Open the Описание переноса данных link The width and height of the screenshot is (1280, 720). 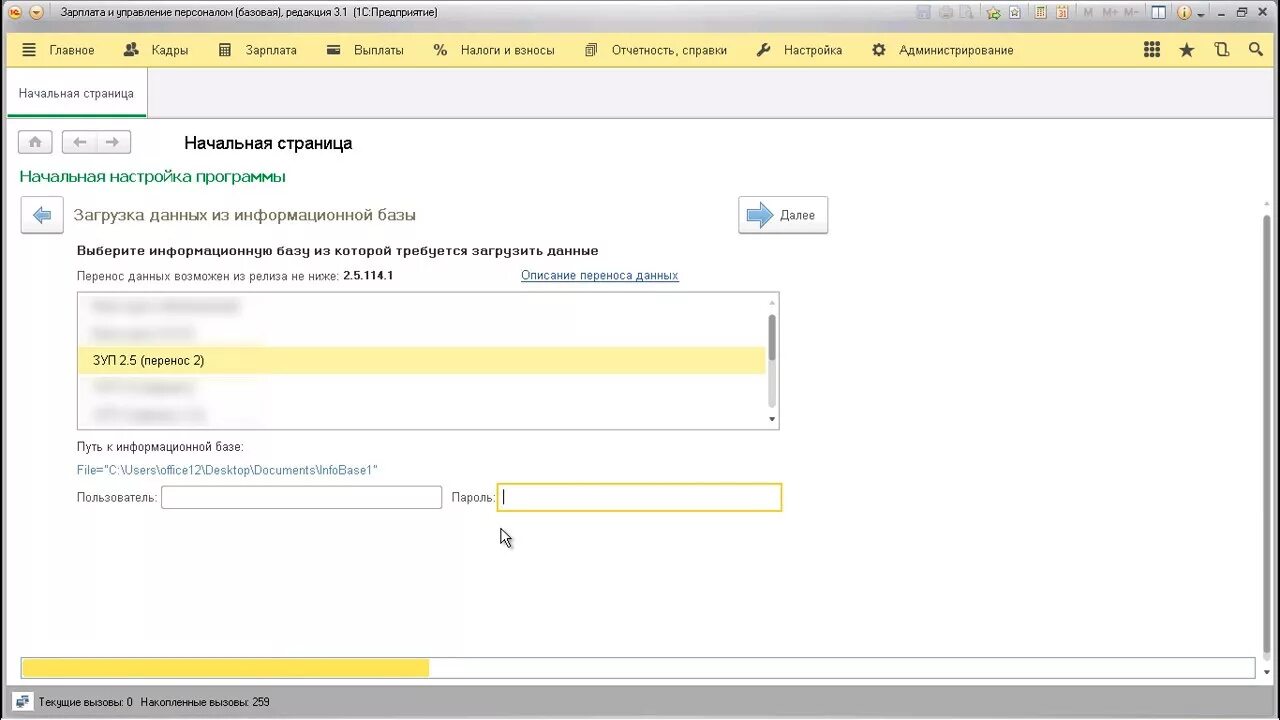point(600,275)
